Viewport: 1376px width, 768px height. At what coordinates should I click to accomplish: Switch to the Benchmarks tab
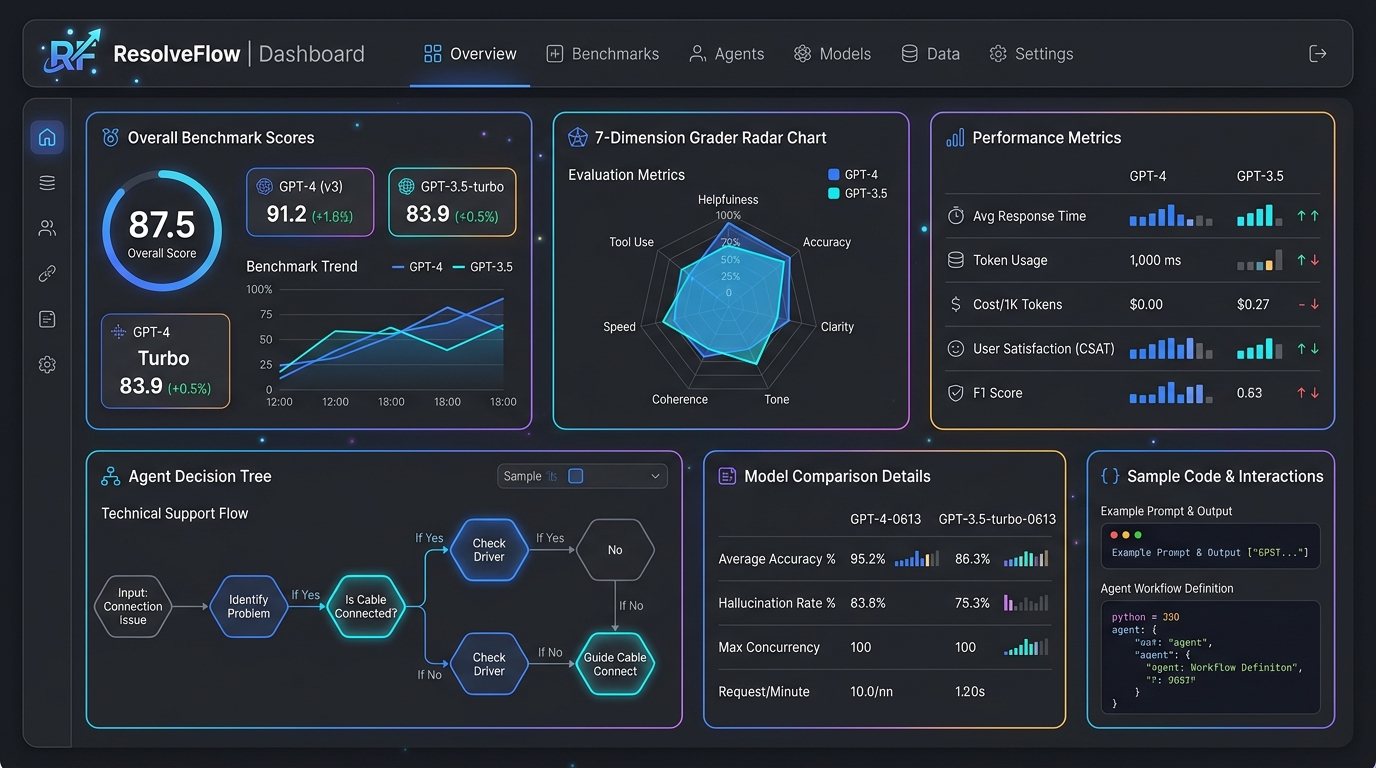602,54
